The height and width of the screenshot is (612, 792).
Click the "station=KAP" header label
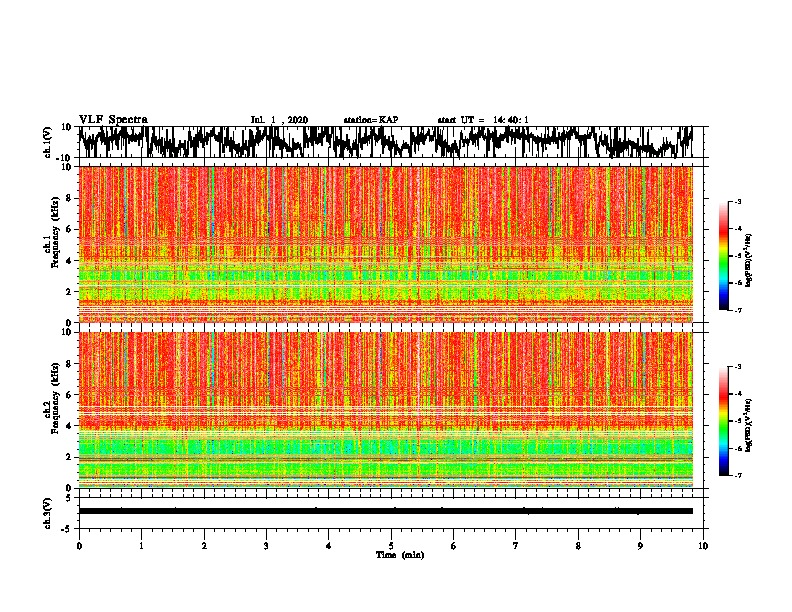[x=371, y=120]
